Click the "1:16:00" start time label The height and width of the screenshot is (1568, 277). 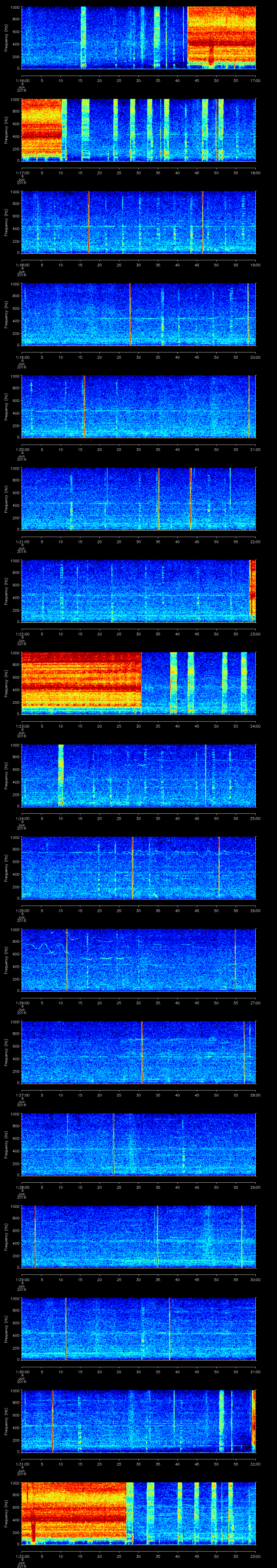click(22, 80)
